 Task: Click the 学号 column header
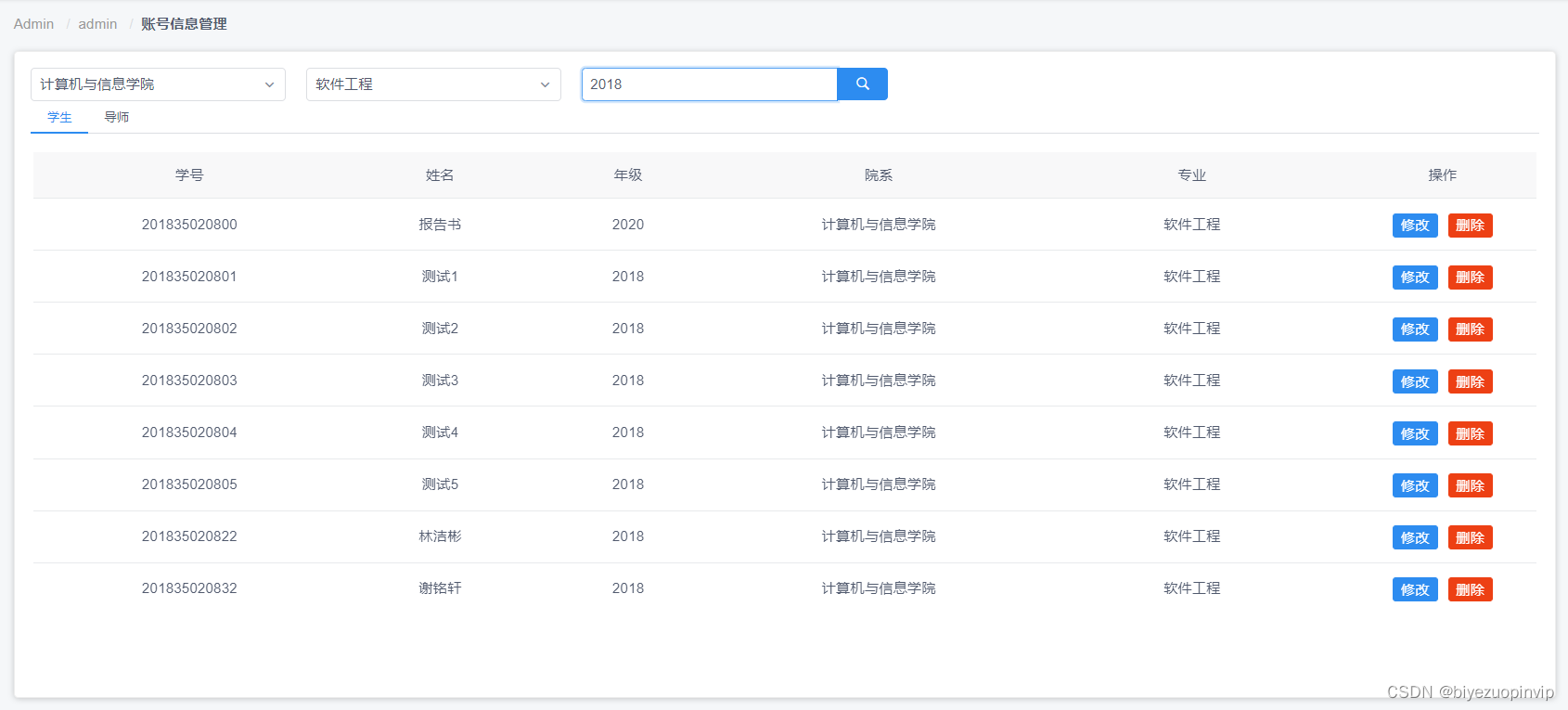(189, 175)
